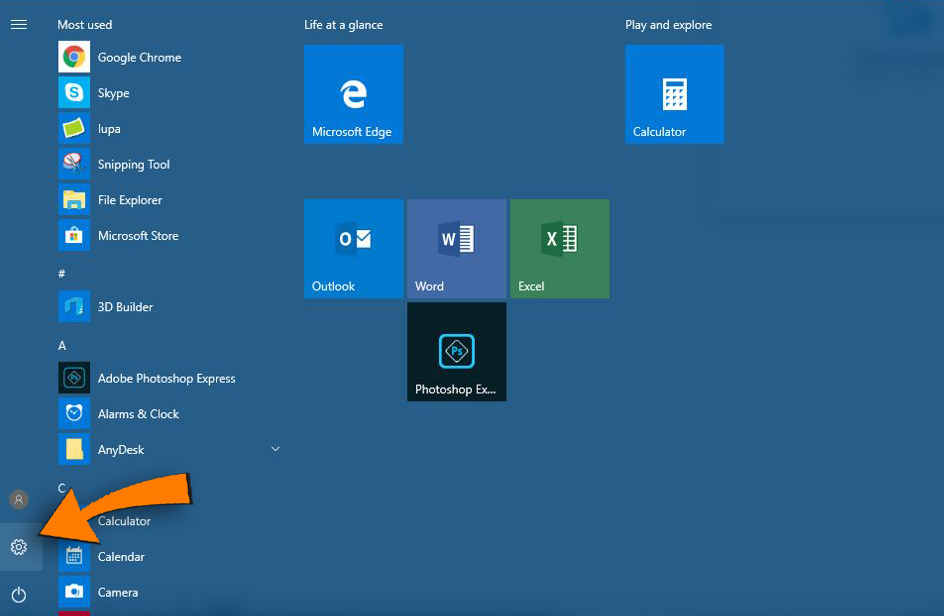
Task: Click the Alarms & Clock text label
Action: click(138, 414)
